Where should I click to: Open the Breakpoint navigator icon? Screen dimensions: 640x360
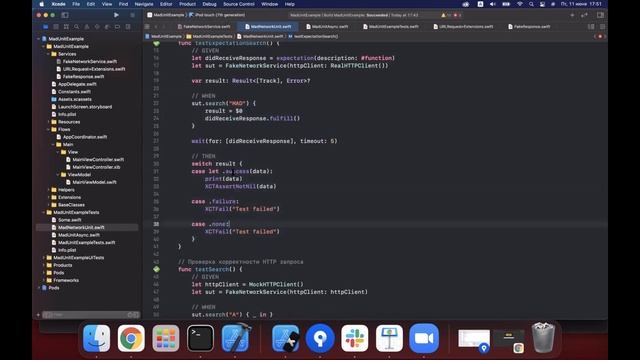click(x=118, y=27)
